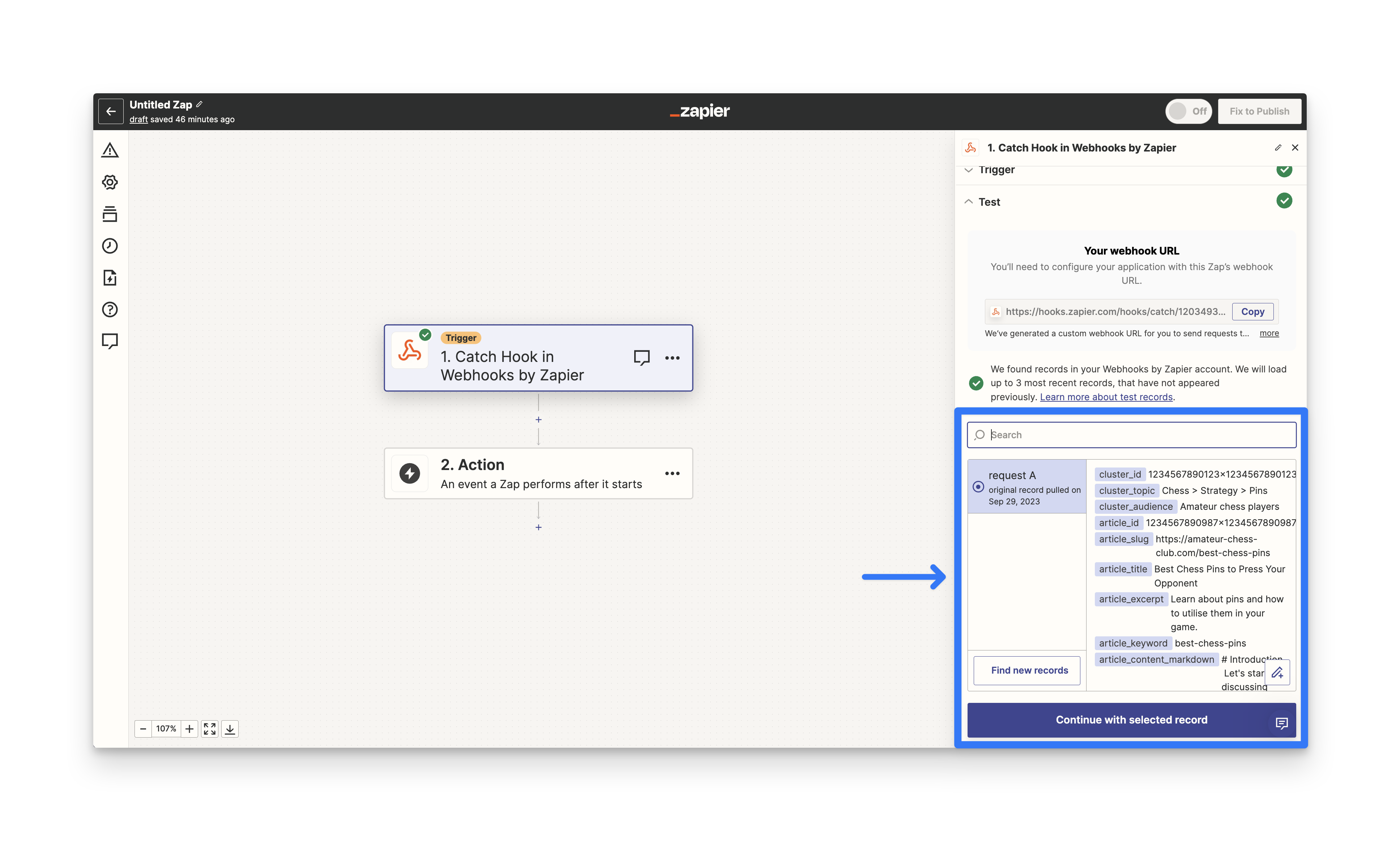Click pencil icon to rename Untitled Zap

[x=200, y=104]
